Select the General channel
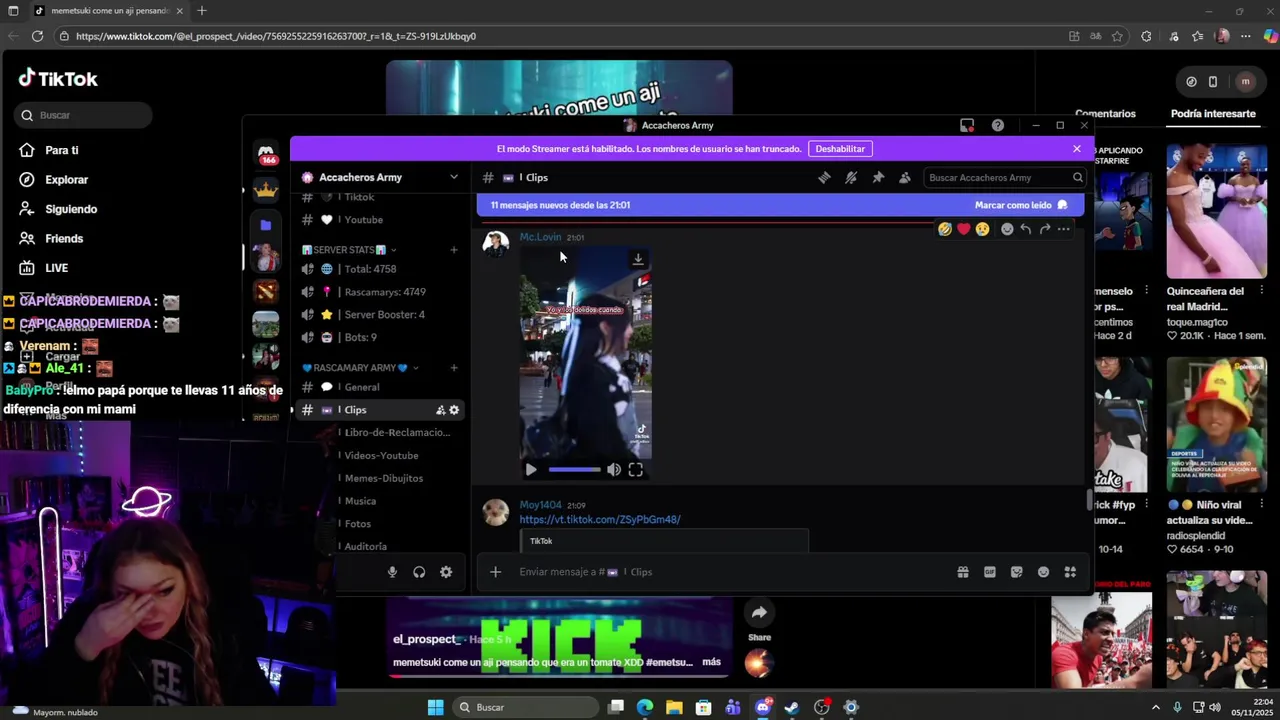This screenshot has height=720, width=1280. pos(380,387)
